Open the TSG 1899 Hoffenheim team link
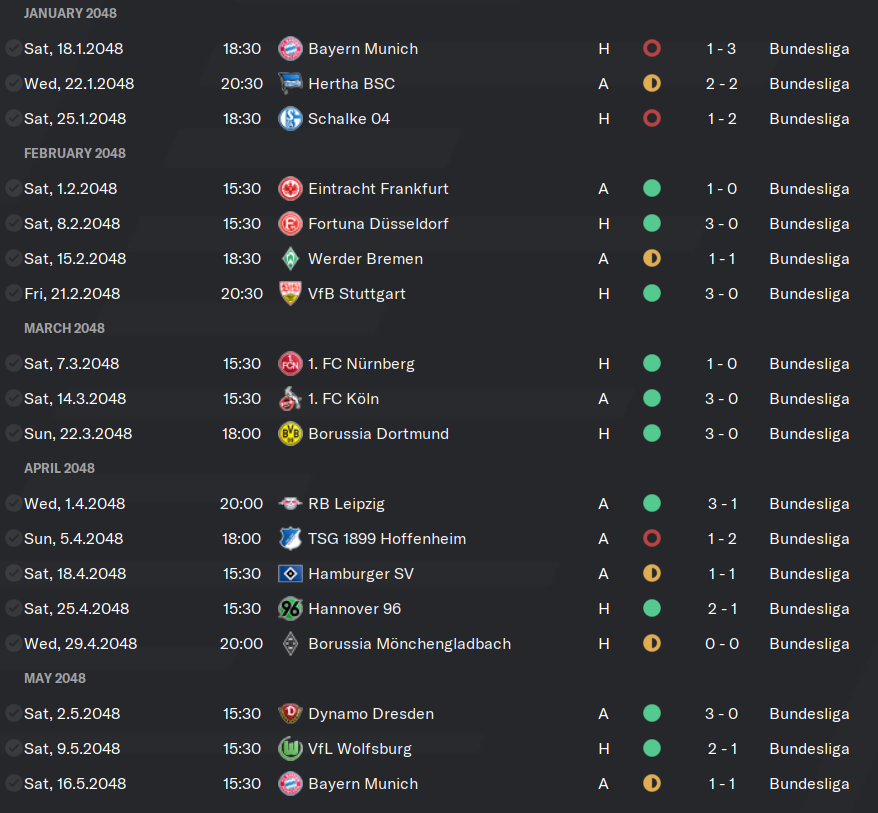 click(387, 539)
